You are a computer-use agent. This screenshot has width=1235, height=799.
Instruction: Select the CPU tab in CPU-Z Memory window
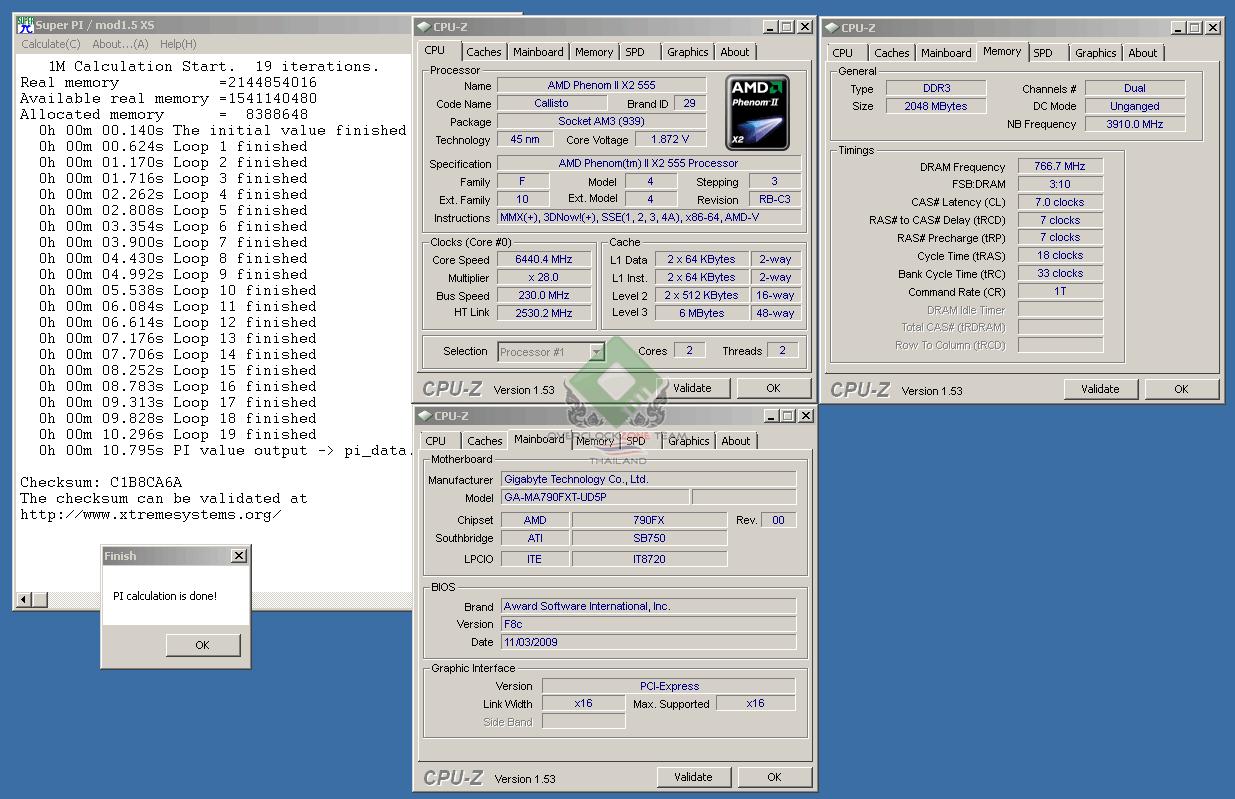843,53
